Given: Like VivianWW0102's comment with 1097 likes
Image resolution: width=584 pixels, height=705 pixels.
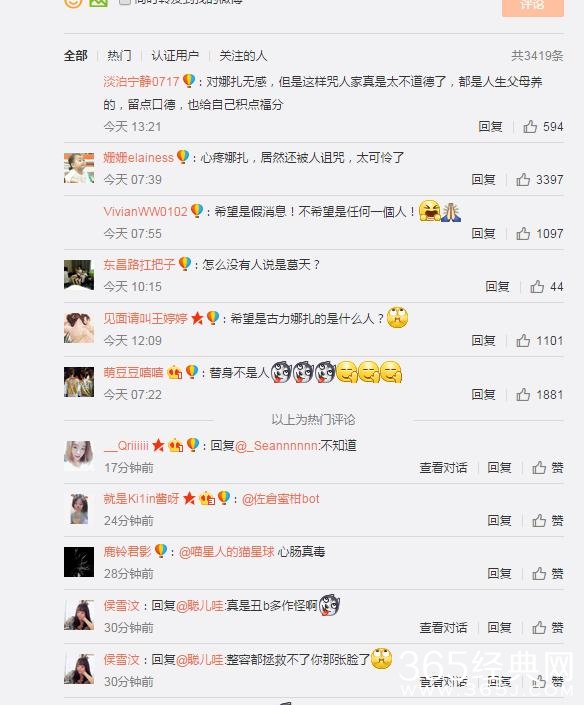Looking at the screenshot, I should coord(539,234).
